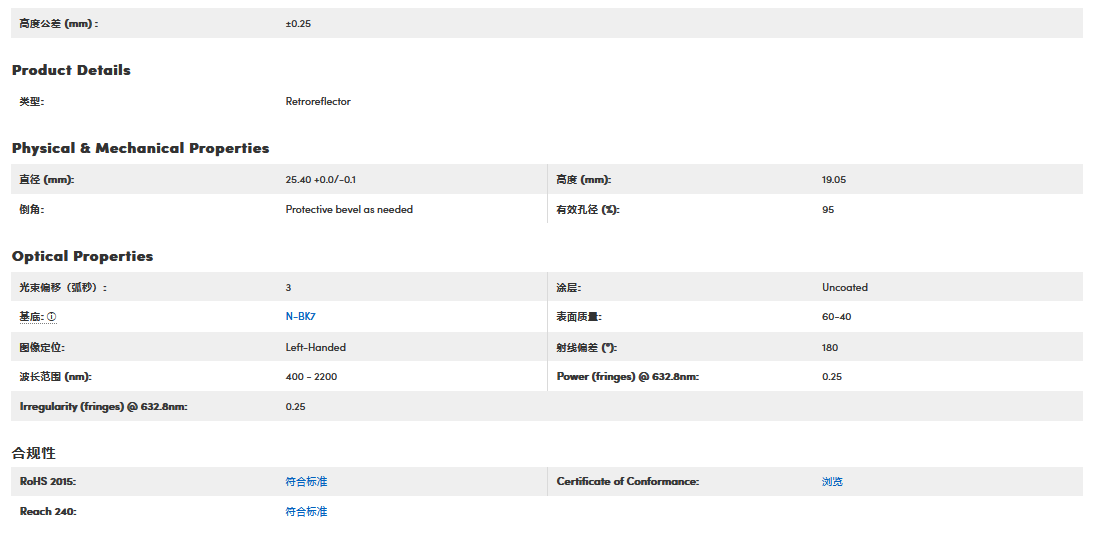Click the Physical & Mechanical Properties heading
This screenshot has width=1093, height=546.
(x=140, y=148)
